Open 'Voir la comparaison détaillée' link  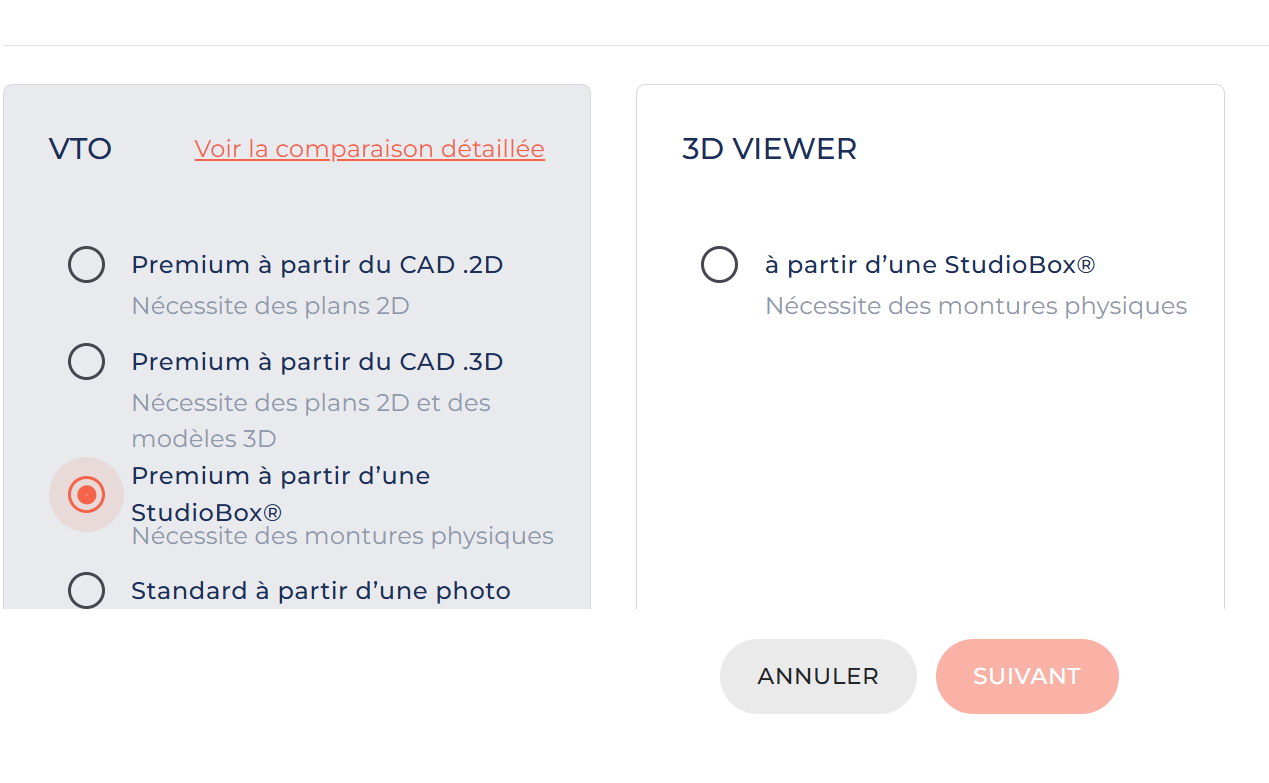[369, 149]
